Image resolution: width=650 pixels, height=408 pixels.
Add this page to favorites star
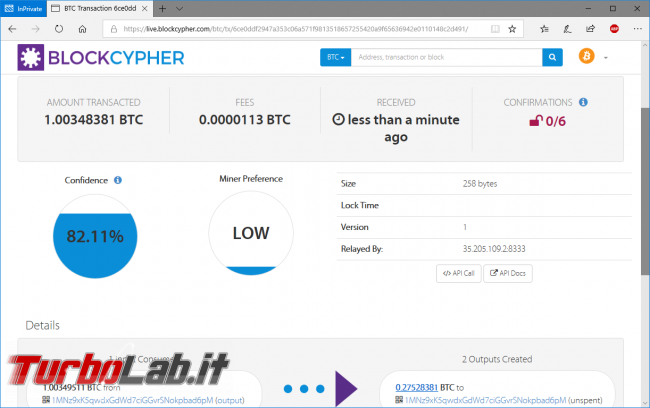click(x=512, y=29)
